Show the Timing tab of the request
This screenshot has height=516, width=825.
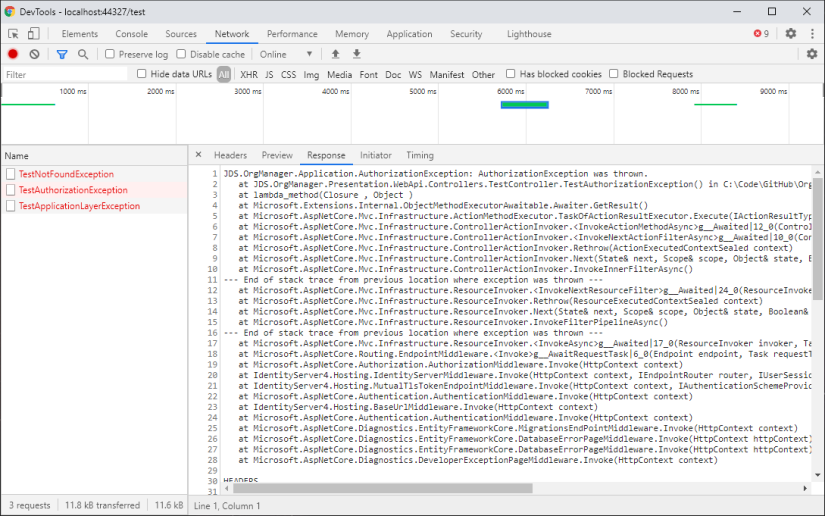pyautogui.click(x=420, y=155)
